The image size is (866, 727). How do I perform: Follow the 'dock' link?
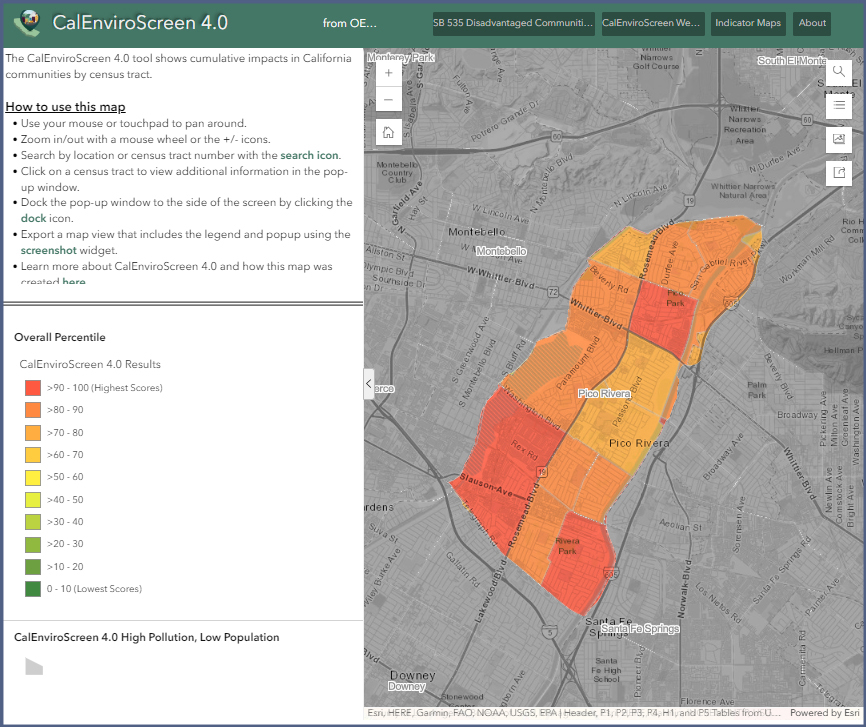pyautogui.click(x=33, y=218)
